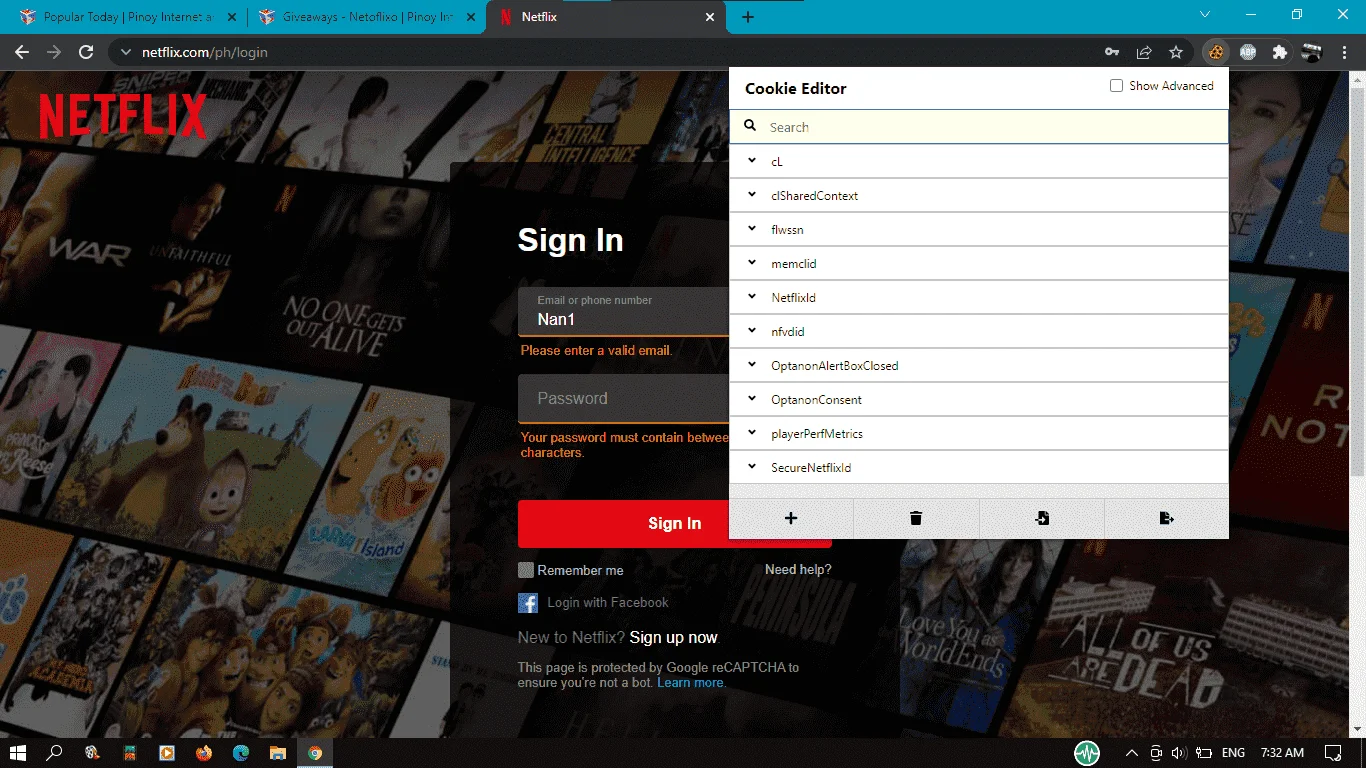The height and width of the screenshot is (768, 1366).
Task: Click the Facebook logo icon
Action: (528, 603)
